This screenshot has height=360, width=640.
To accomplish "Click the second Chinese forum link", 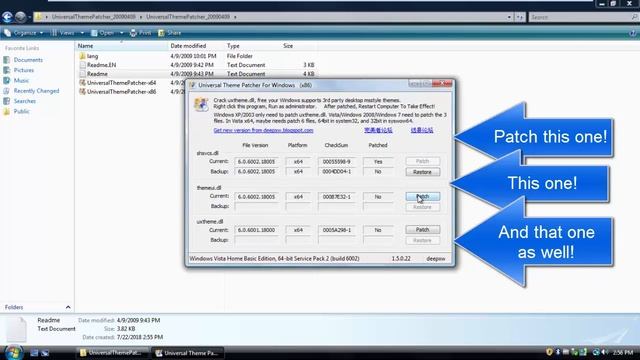I will point(422,130).
